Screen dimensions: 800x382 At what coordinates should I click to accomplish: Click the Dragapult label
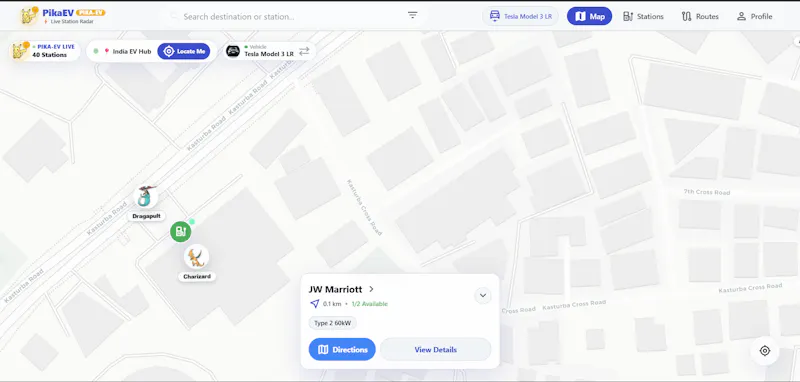(x=146, y=216)
